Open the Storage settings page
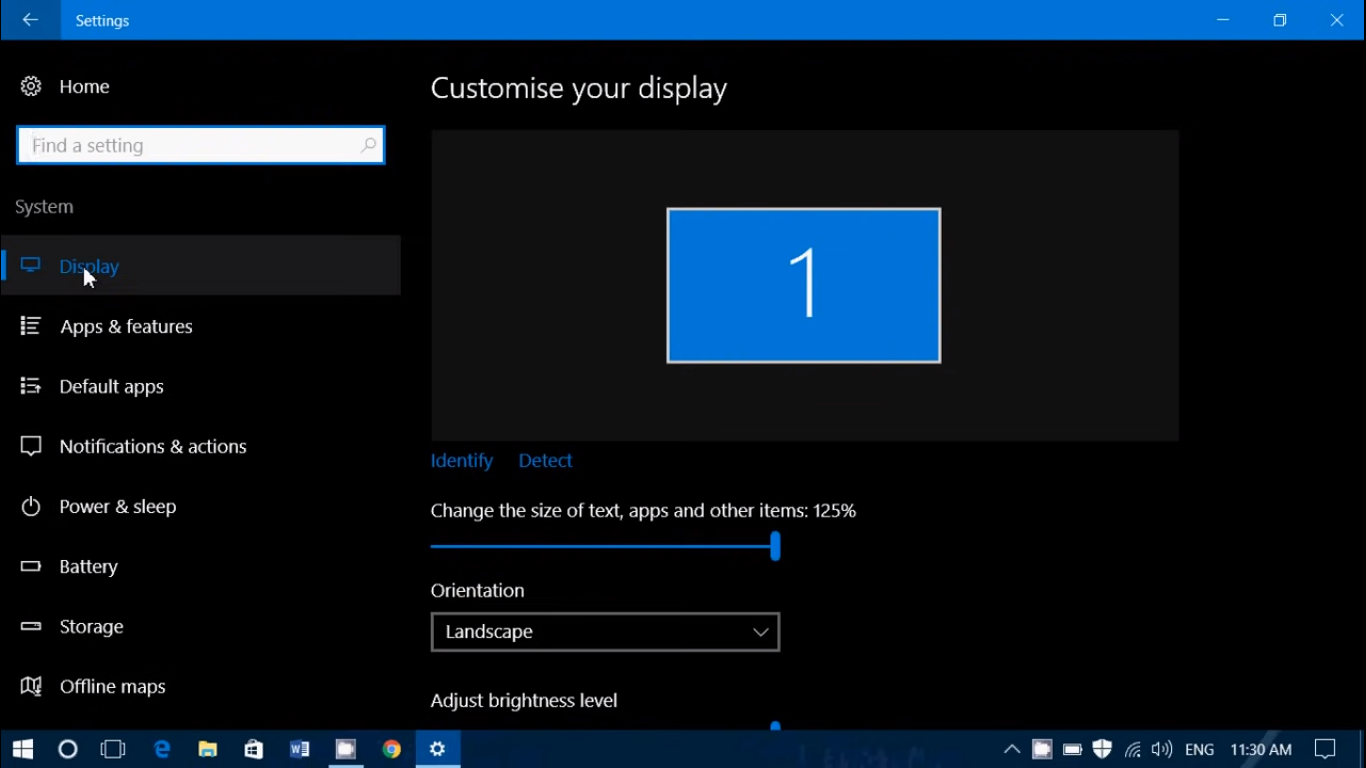 tap(200, 626)
